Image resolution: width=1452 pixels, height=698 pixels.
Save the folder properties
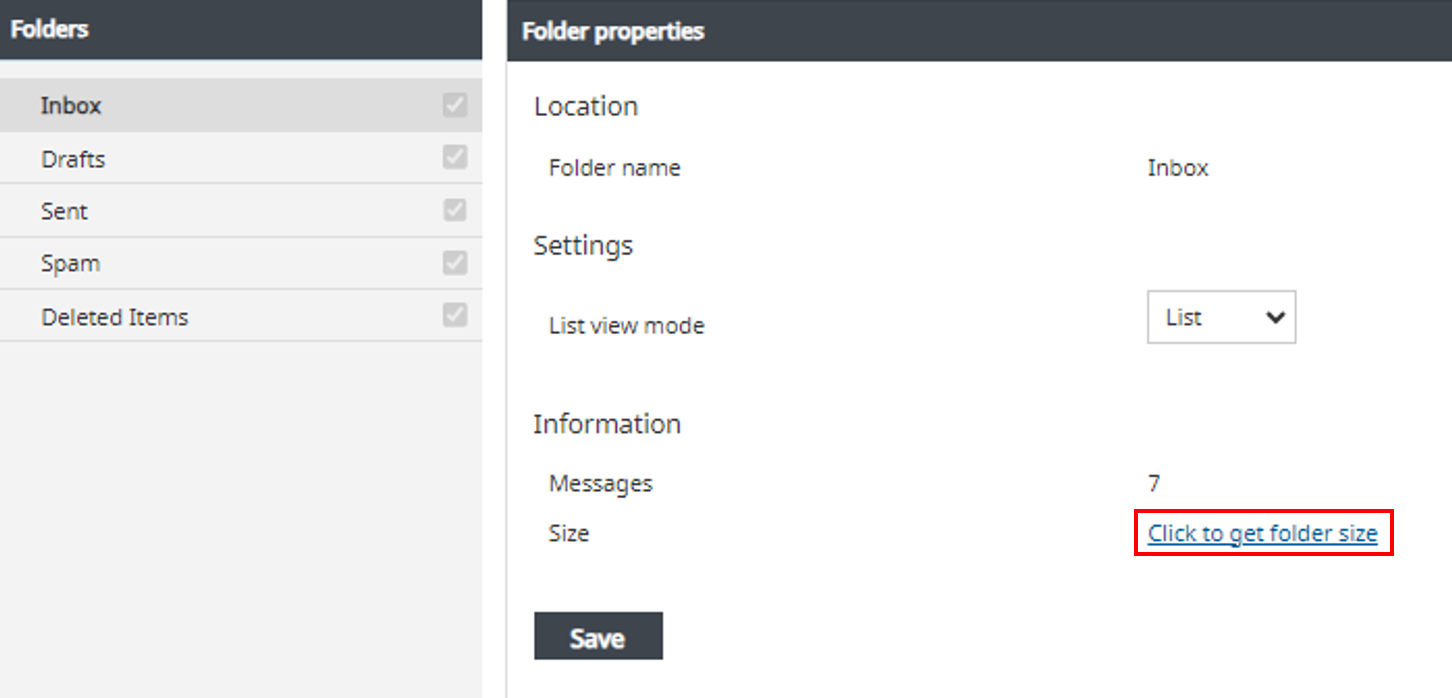click(598, 635)
